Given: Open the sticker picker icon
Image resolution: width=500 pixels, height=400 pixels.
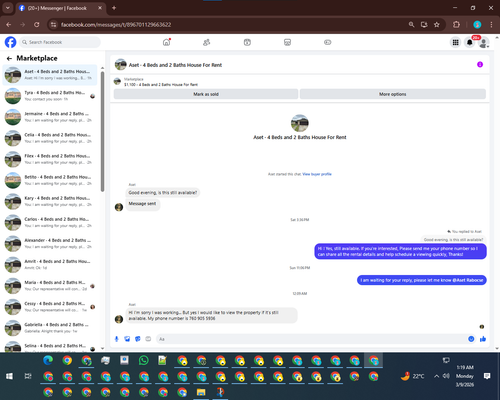Looking at the screenshot, I should 138,339.
